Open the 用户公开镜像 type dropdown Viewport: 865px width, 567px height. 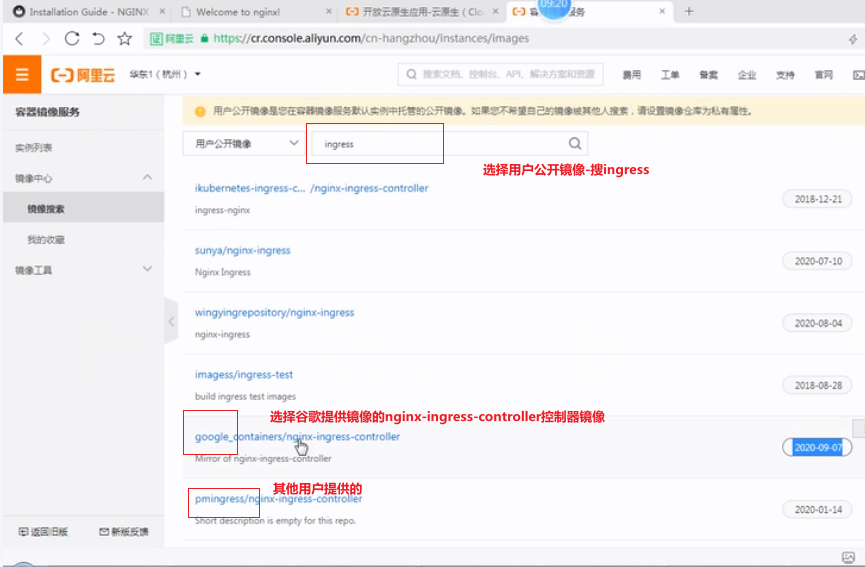click(x=243, y=144)
